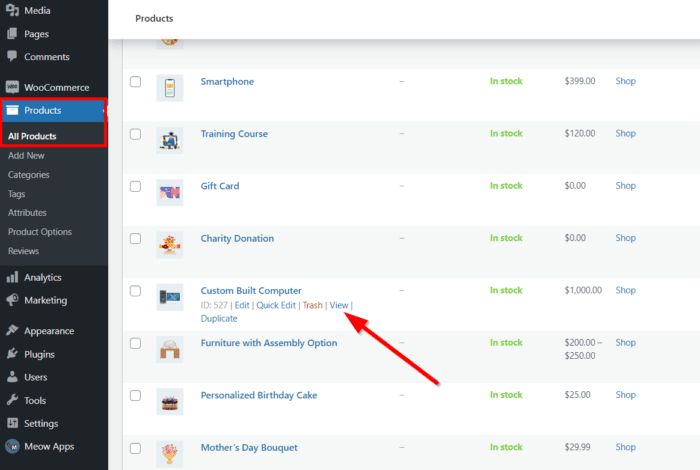Click the Pages icon in sidebar

click(12, 34)
